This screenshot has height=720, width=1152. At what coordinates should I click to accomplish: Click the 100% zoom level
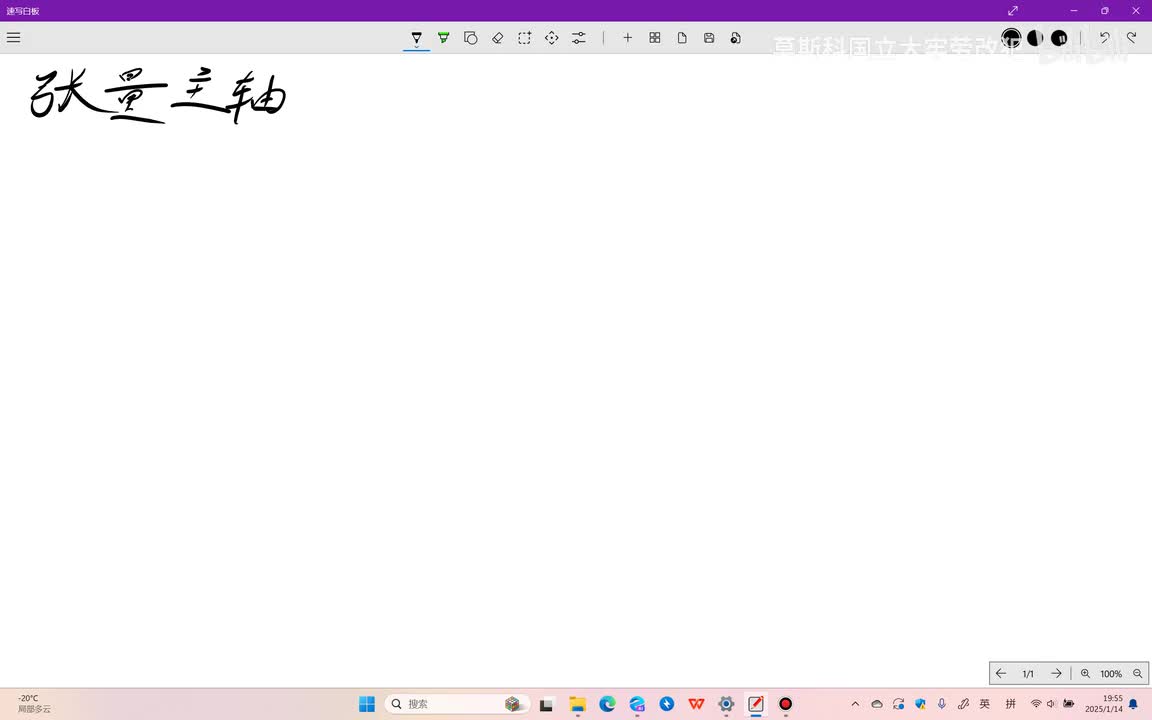pos(1111,674)
